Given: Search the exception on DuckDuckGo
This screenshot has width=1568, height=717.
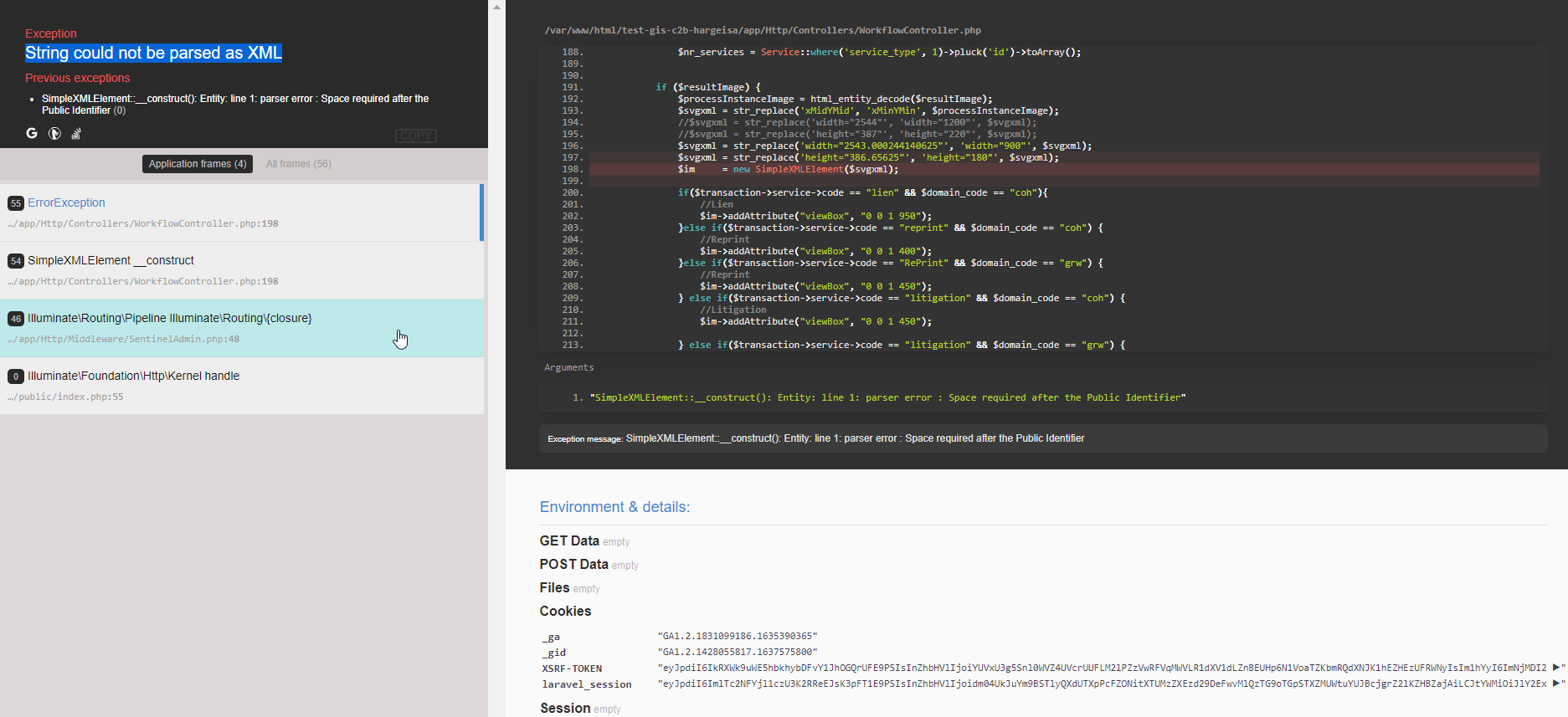Looking at the screenshot, I should [x=54, y=133].
